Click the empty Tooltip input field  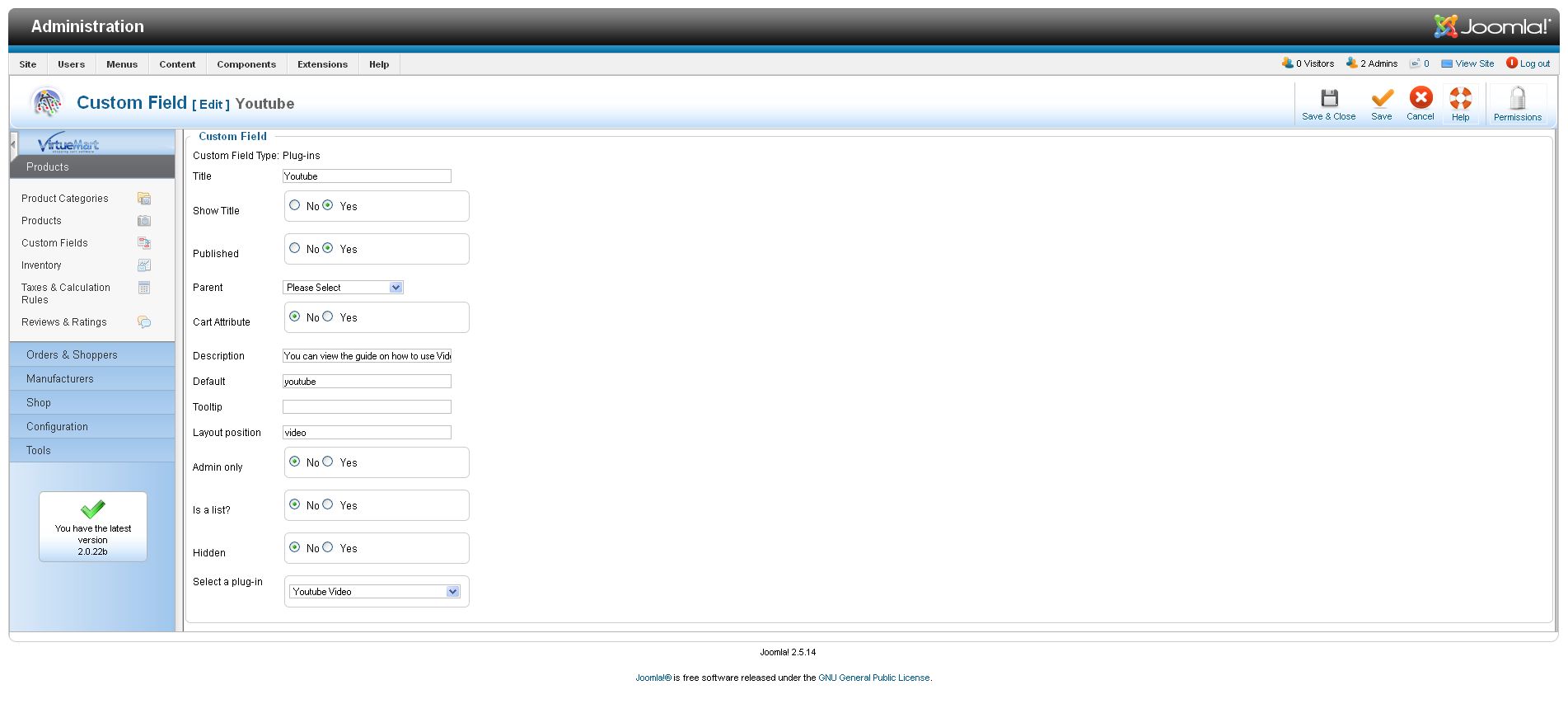coord(367,407)
